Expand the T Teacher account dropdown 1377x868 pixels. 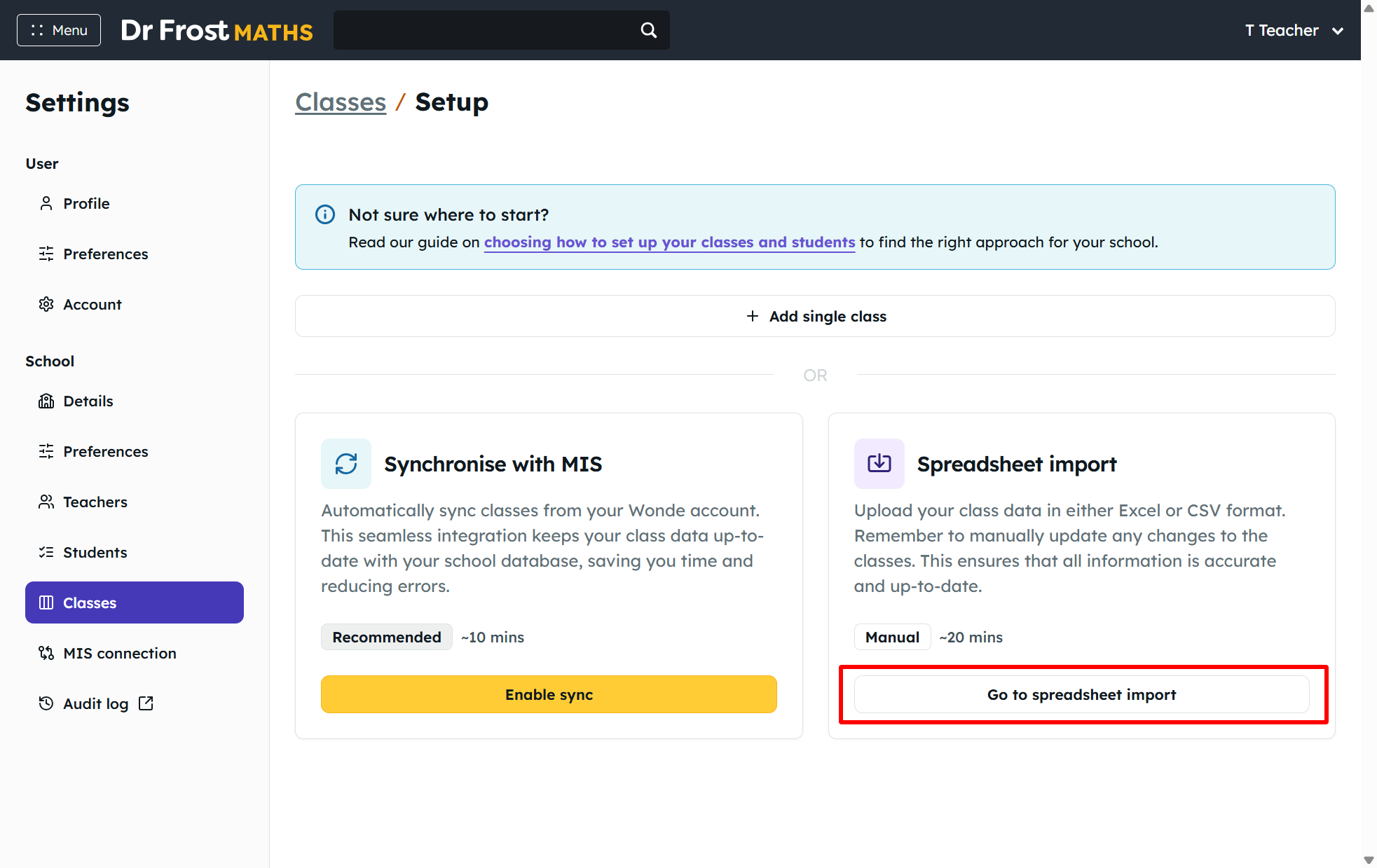[x=1294, y=30]
